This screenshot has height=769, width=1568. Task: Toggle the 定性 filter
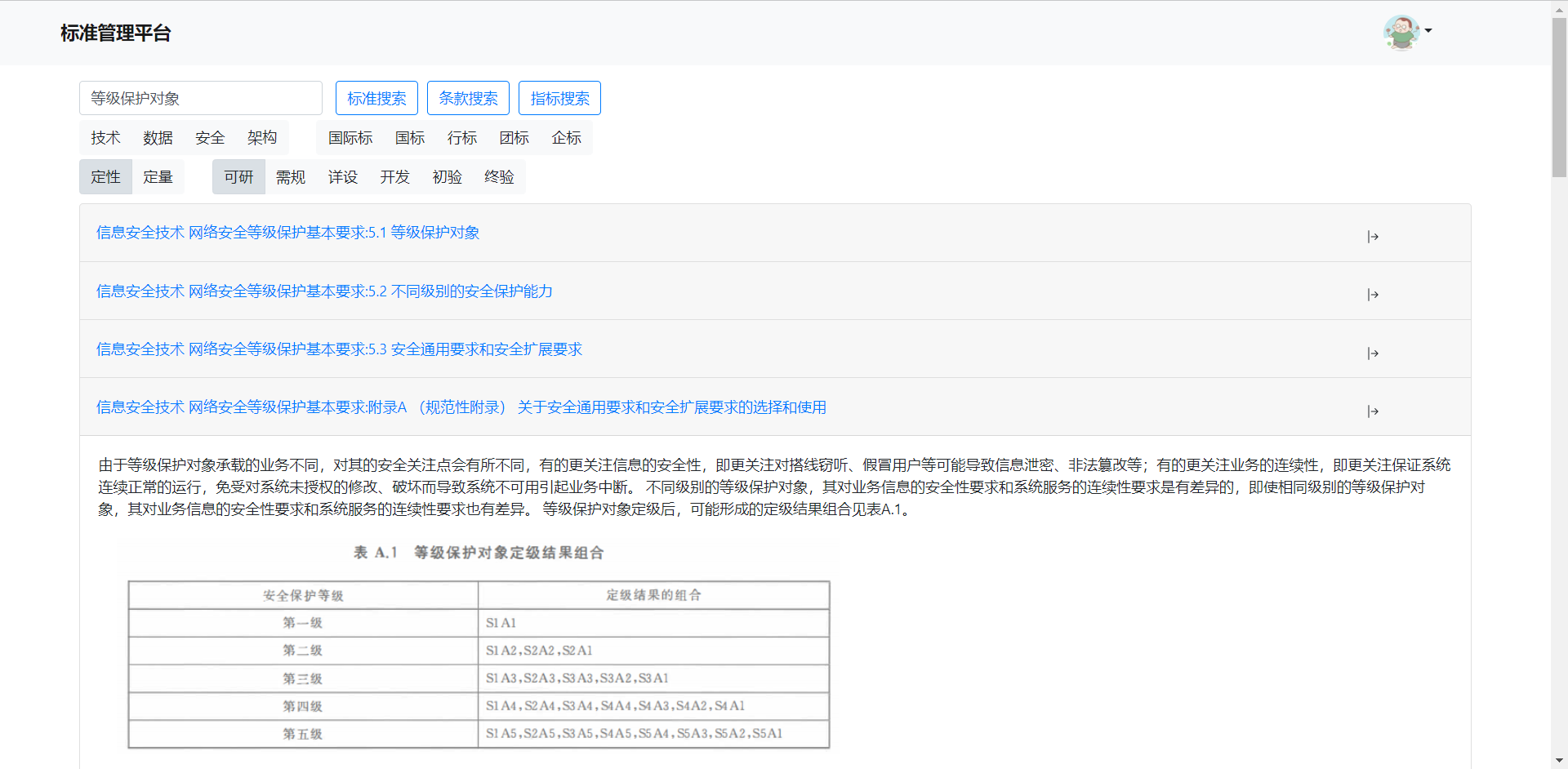[105, 177]
